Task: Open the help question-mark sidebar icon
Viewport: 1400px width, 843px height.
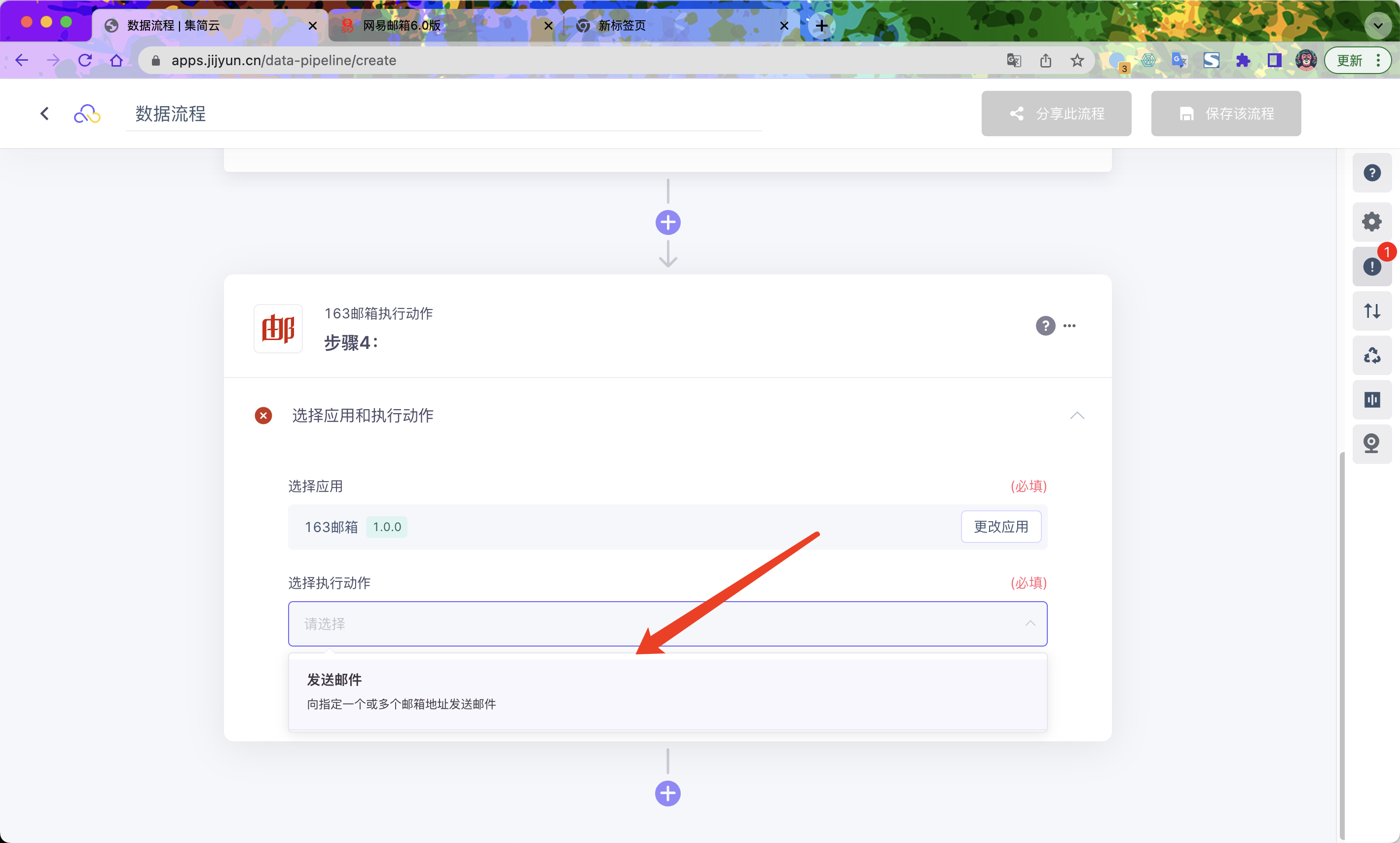Action: point(1371,173)
